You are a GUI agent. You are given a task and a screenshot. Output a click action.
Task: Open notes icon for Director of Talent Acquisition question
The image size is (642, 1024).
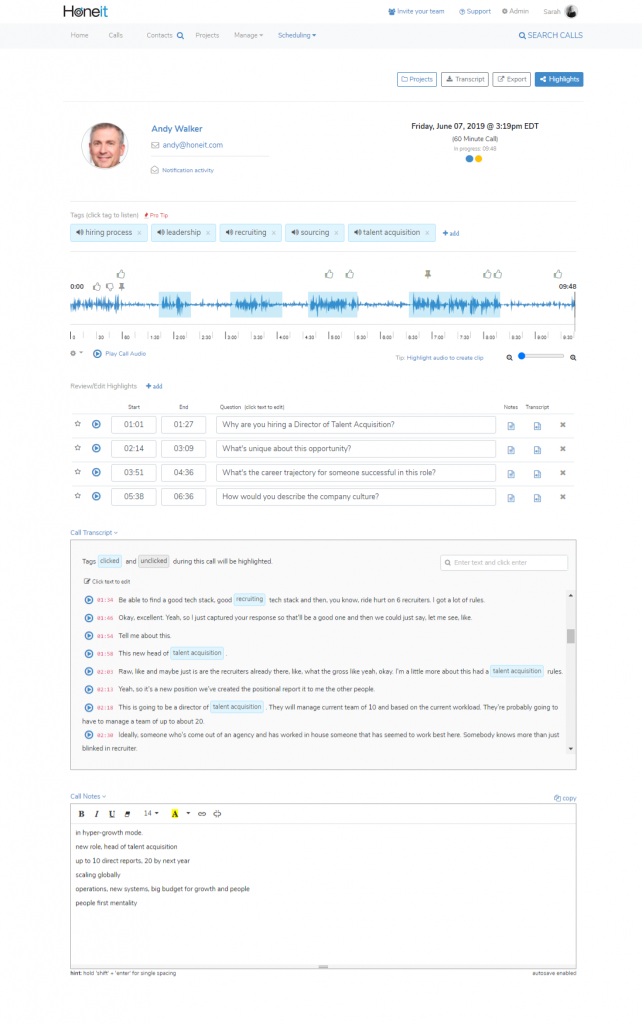pyautogui.click(x=511, y=426)
